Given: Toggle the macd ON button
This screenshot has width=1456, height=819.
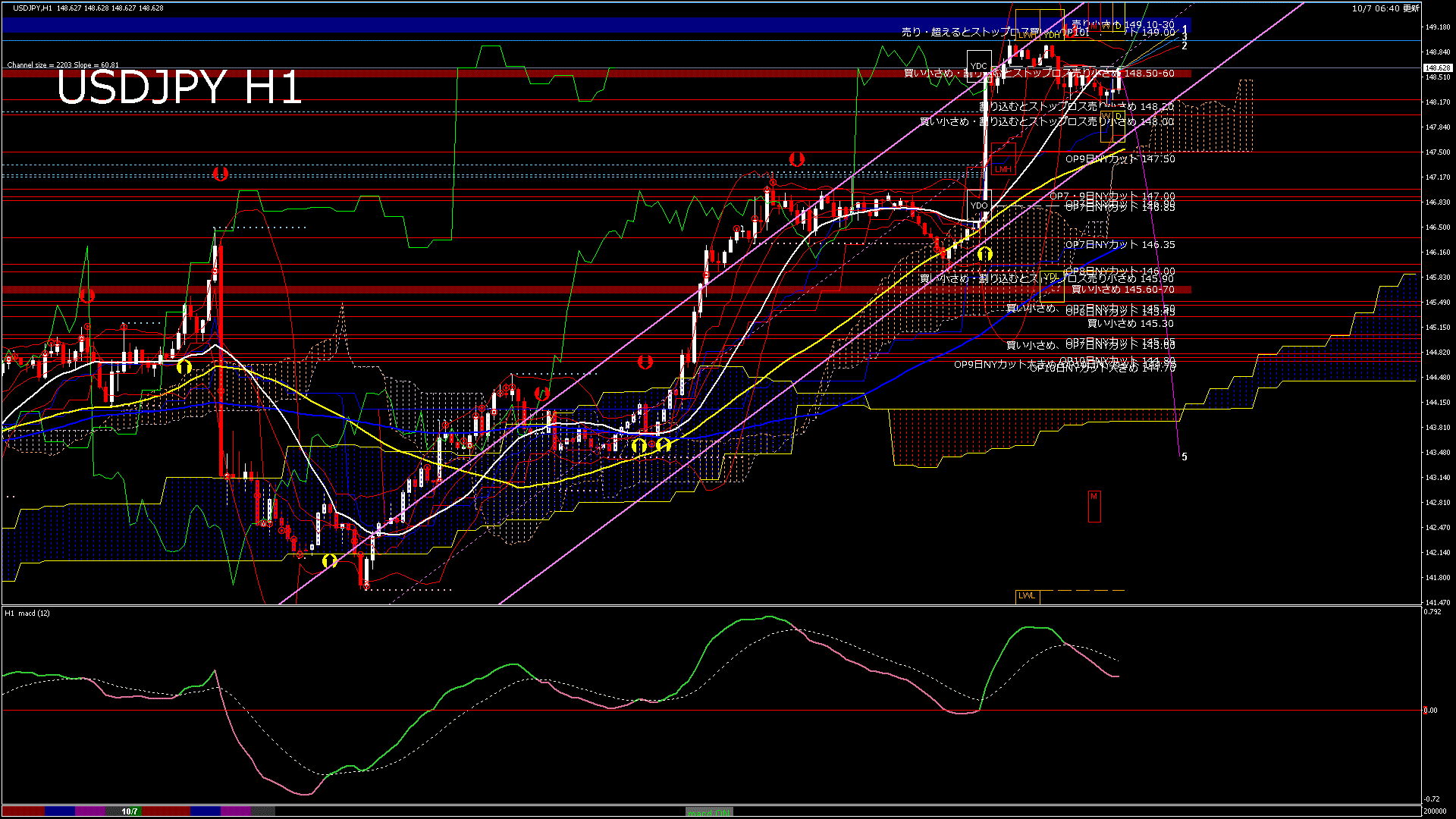Looking at the screenshot, I should 709,812.
